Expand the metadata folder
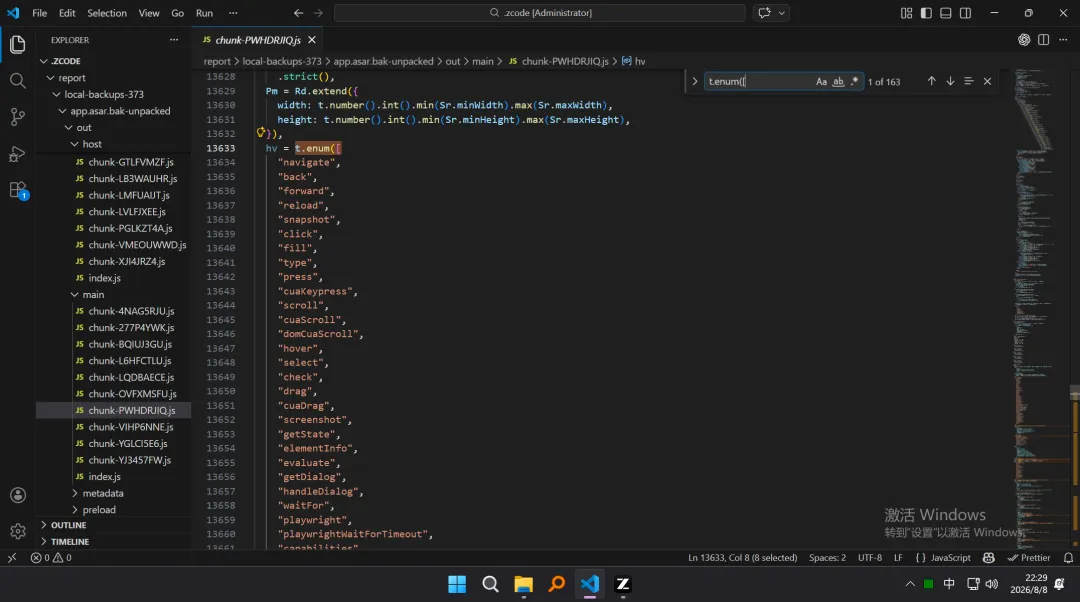 point(103,493)
